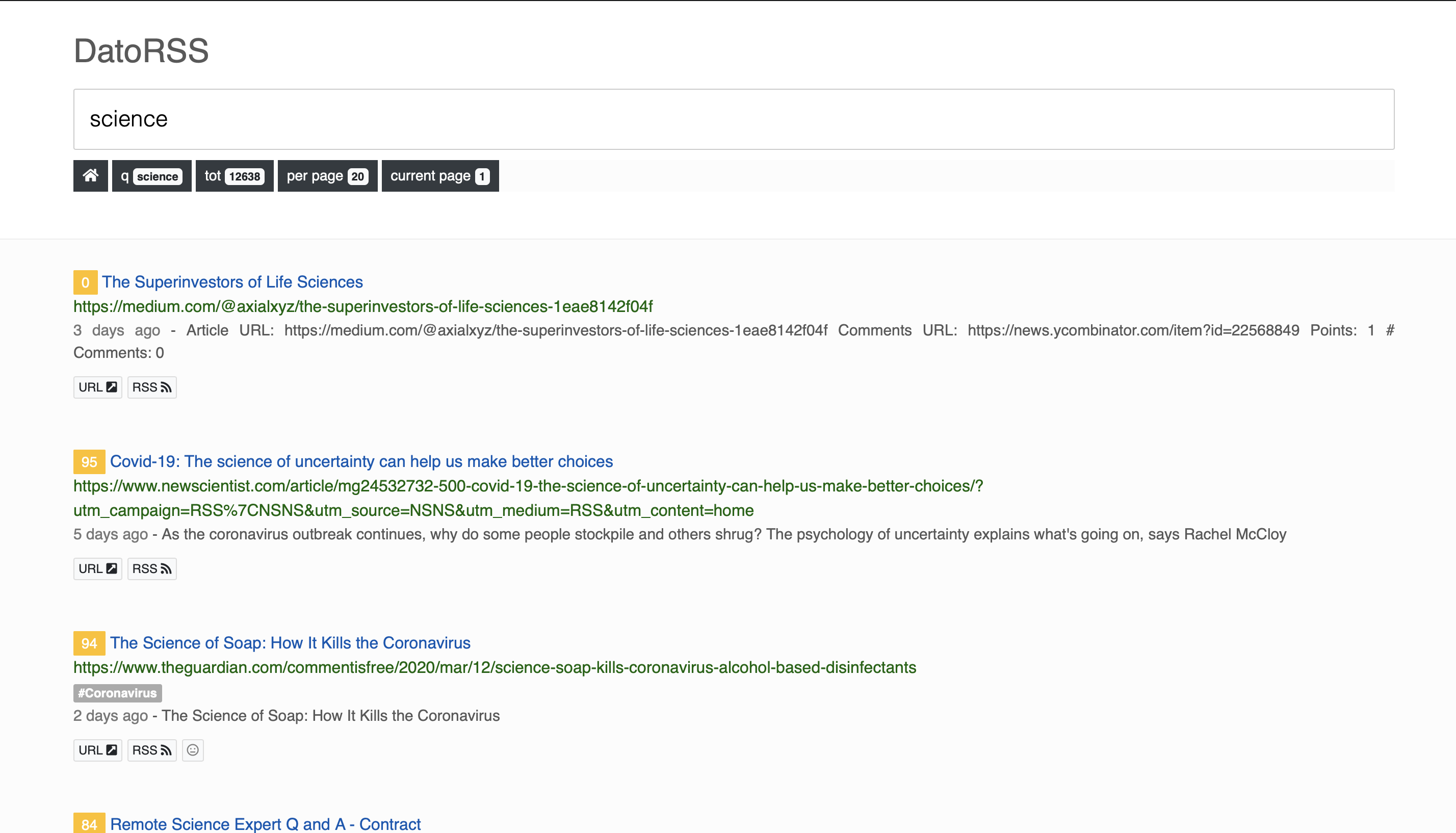Screen dimensions: 1456x833
Task: Open URL button for Science of Soap article
Action: (98, 750)
